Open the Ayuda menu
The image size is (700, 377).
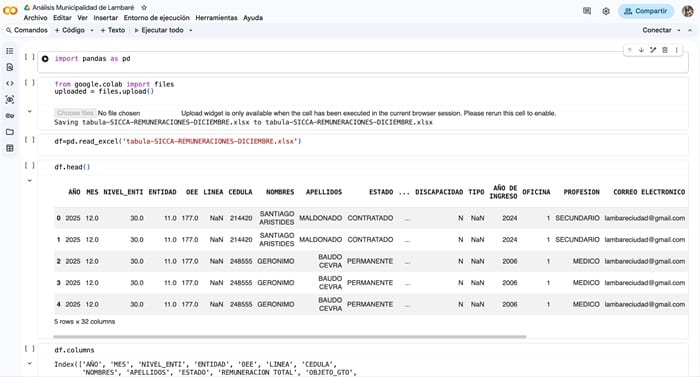(x=253, y=18)
